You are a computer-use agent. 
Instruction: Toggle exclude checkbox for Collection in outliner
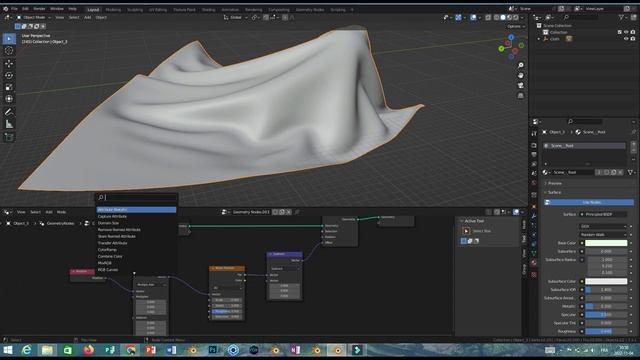point(620,32)
